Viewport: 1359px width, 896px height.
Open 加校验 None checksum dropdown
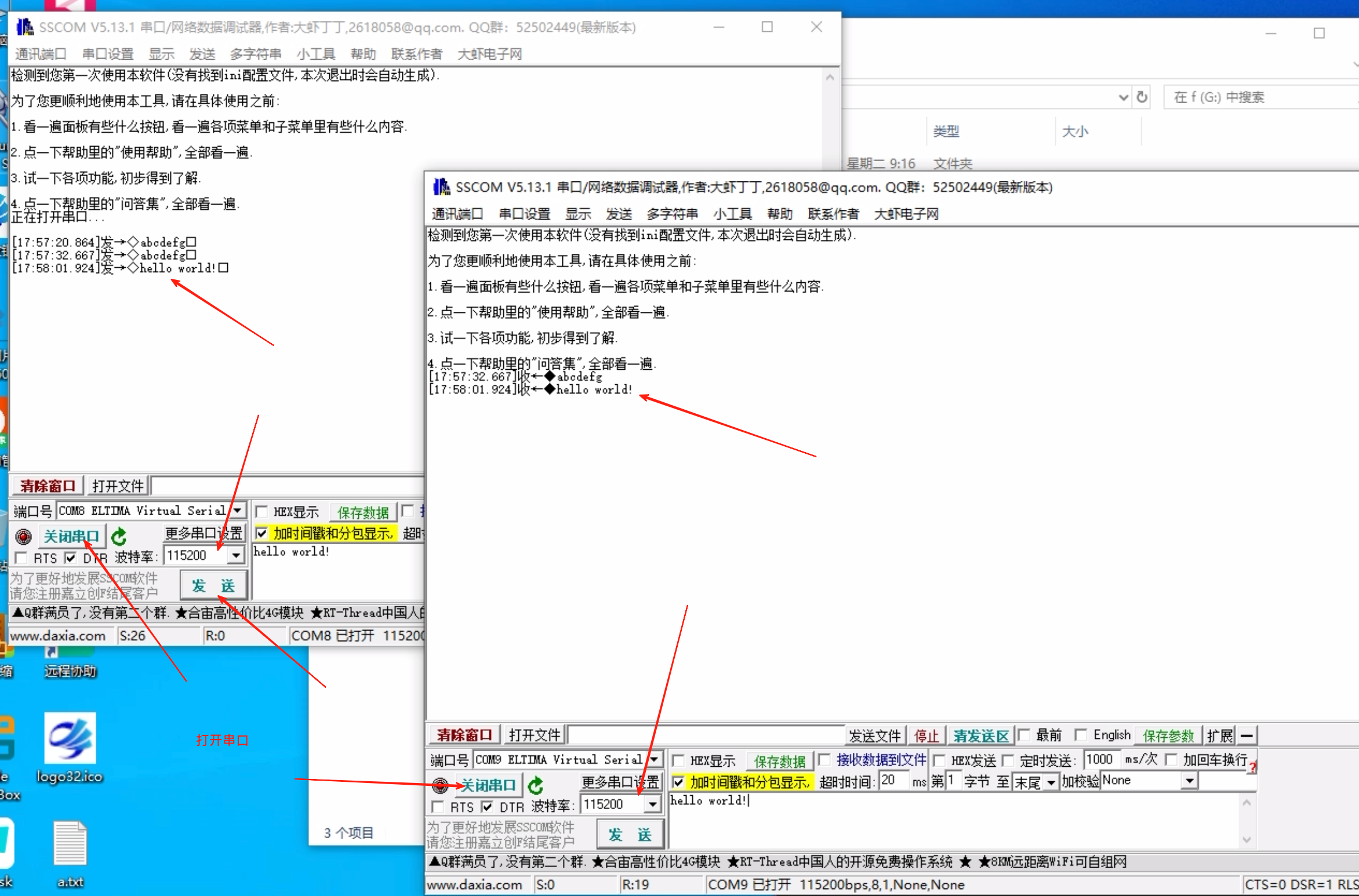click(x=1189, y=781)
